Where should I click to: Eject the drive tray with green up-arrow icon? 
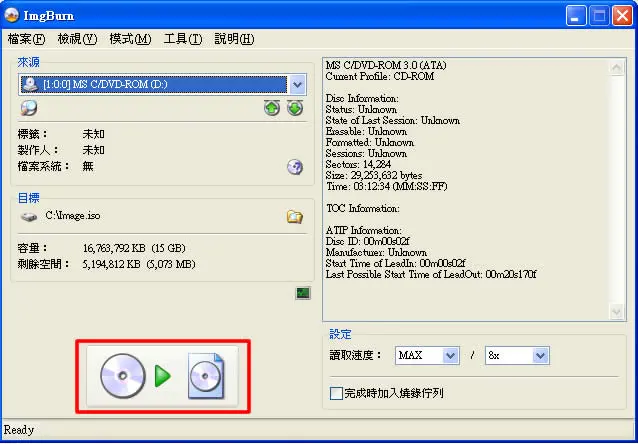coord(272,108)
